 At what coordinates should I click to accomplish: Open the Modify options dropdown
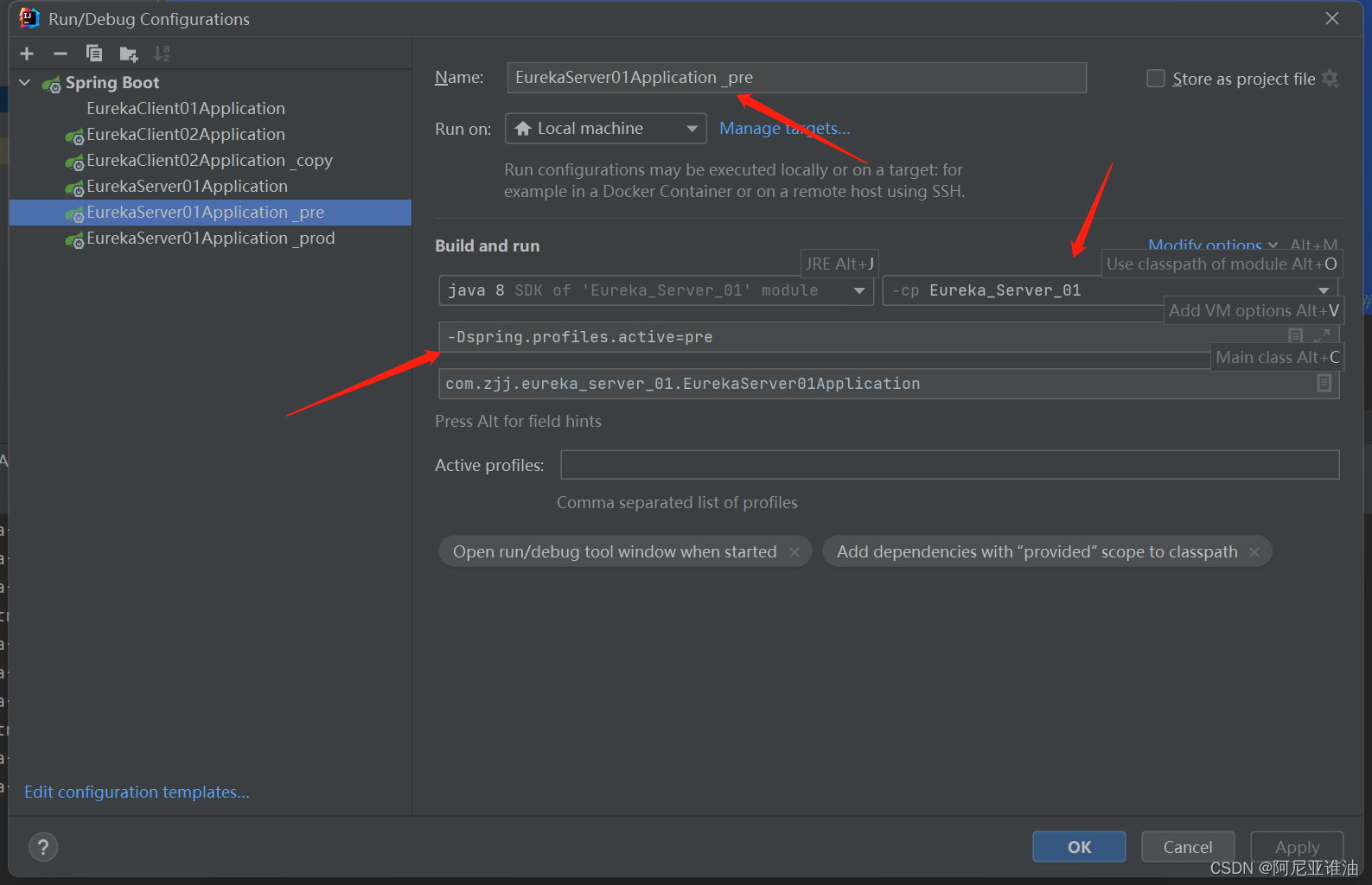[x=1213, y=245]
